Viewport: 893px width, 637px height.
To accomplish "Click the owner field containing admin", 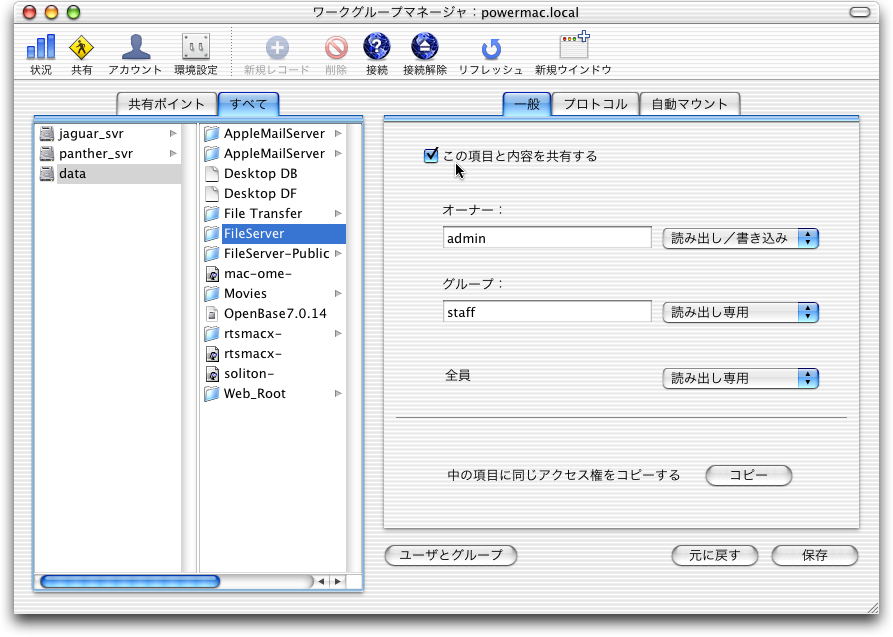I will coord(547,238).
